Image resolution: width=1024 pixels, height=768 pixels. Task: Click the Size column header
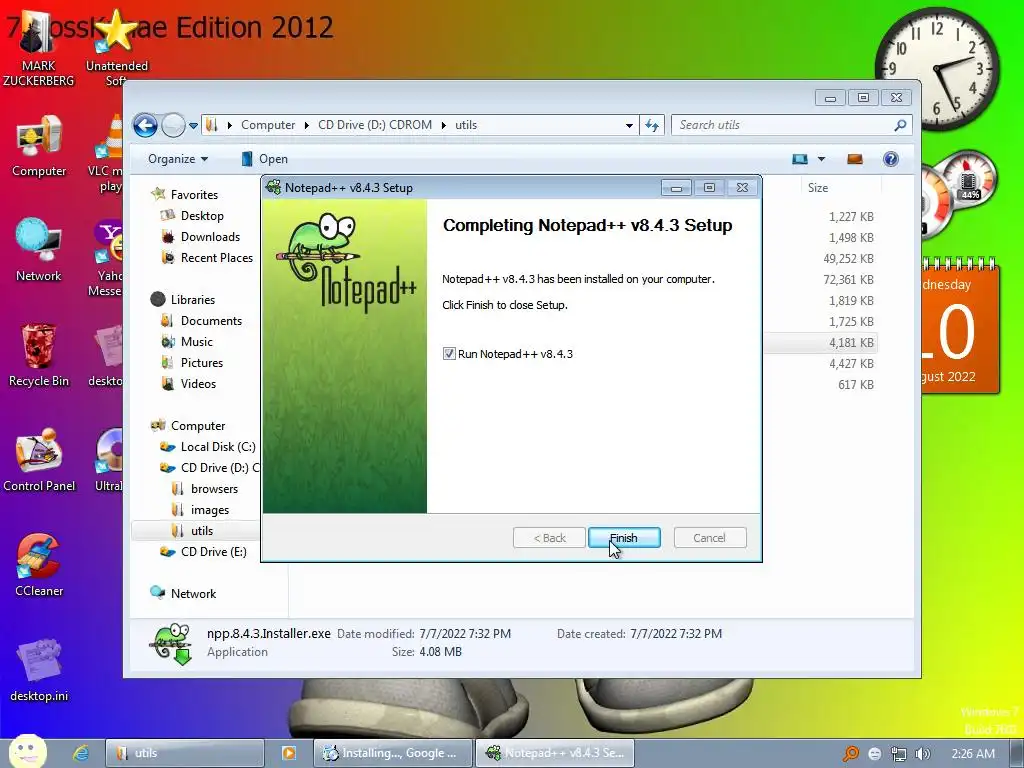click(841, 187)
